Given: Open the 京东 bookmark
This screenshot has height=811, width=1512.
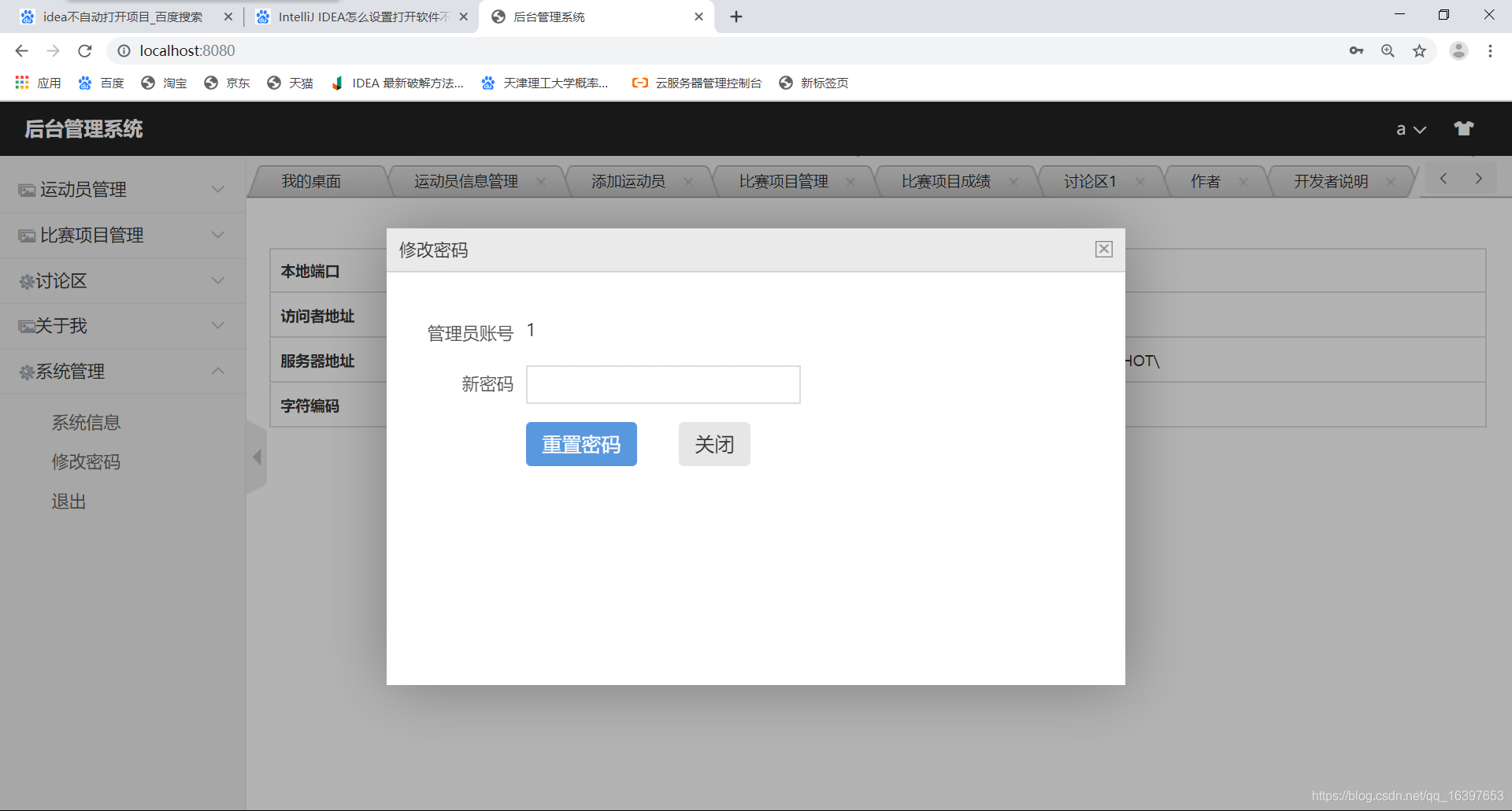Looking at the screenshot, I should click(227, 83).
